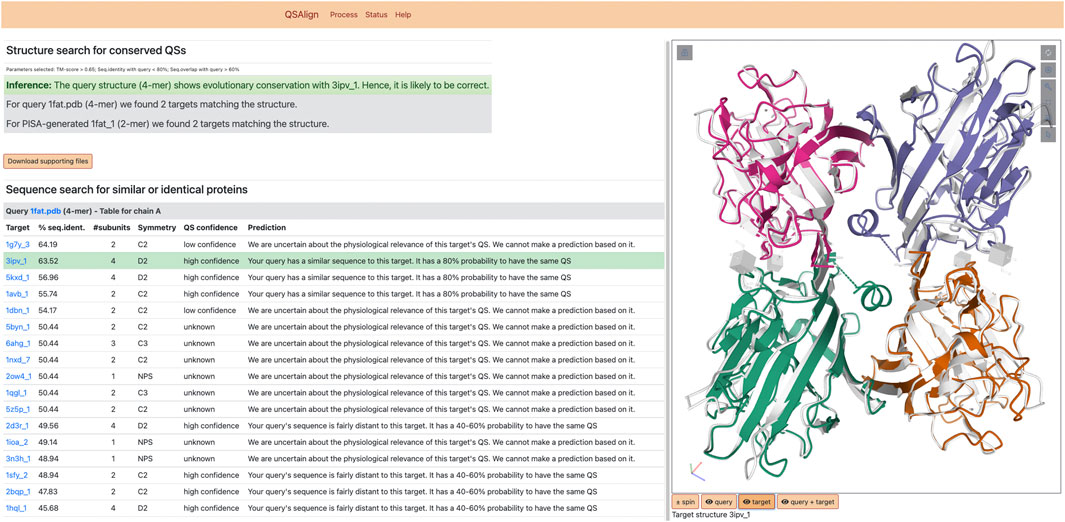Open target link 2bqp_1
The height and width of the screenshot is (522, 1065).
click(x=18, y=491)
